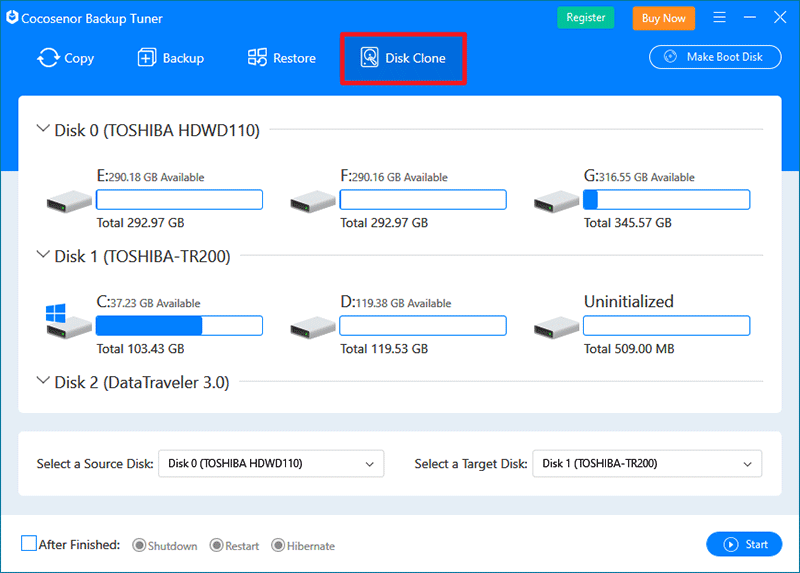Click the Restore grid icon
800x573 pixels.
[x=257, y=58]
